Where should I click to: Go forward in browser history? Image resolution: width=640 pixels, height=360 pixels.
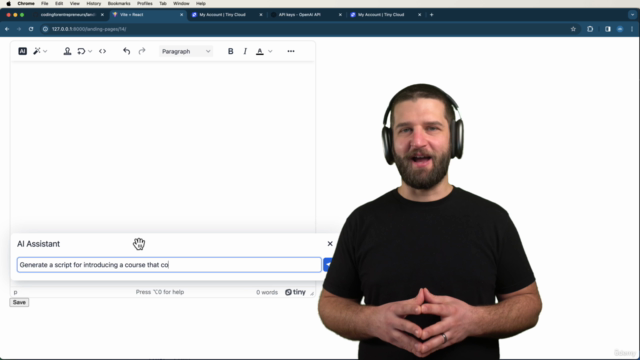pos(19,29)
